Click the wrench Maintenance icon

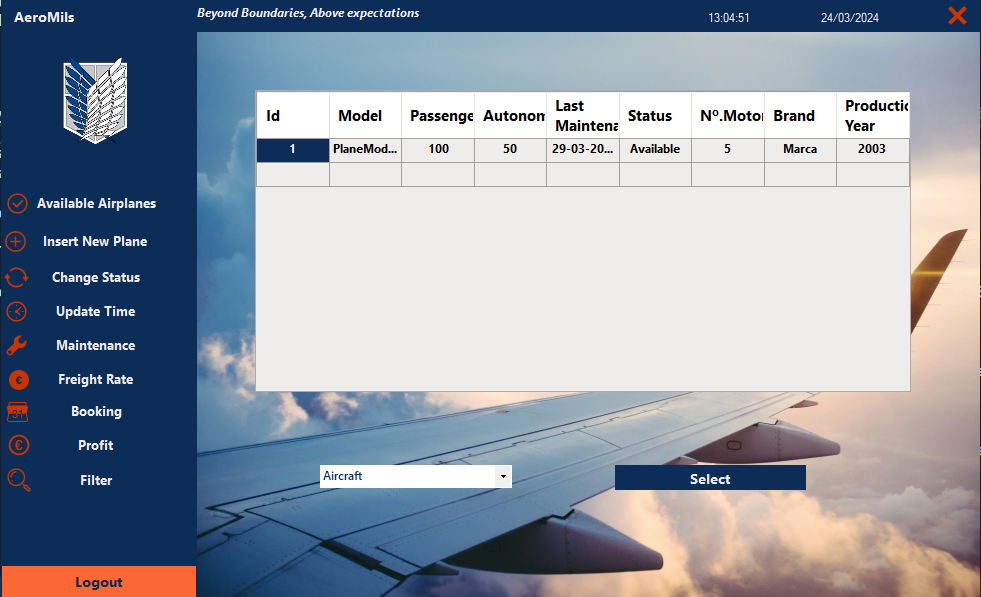point(17,346)
